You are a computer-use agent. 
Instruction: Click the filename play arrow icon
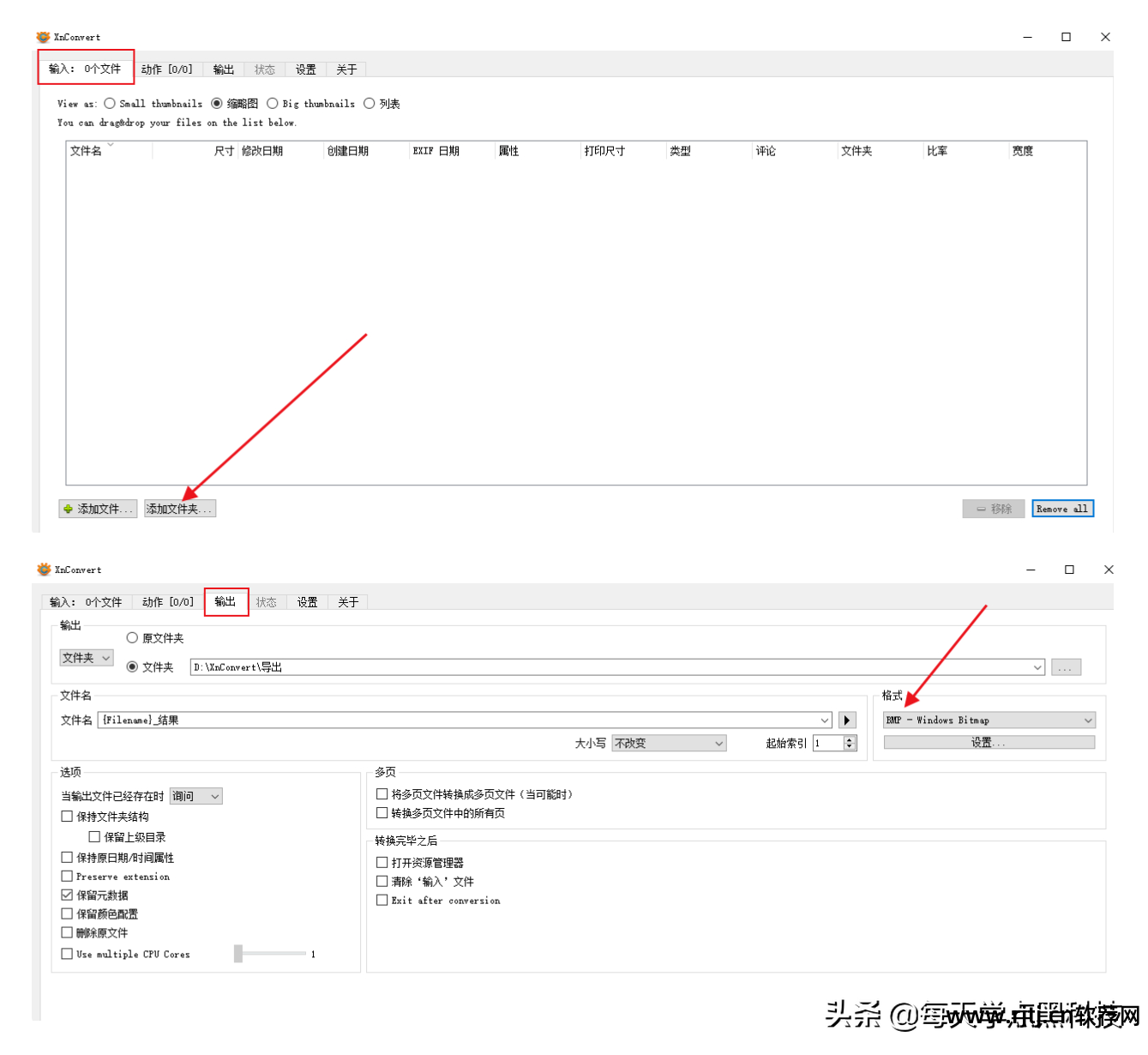pos(847,720)
